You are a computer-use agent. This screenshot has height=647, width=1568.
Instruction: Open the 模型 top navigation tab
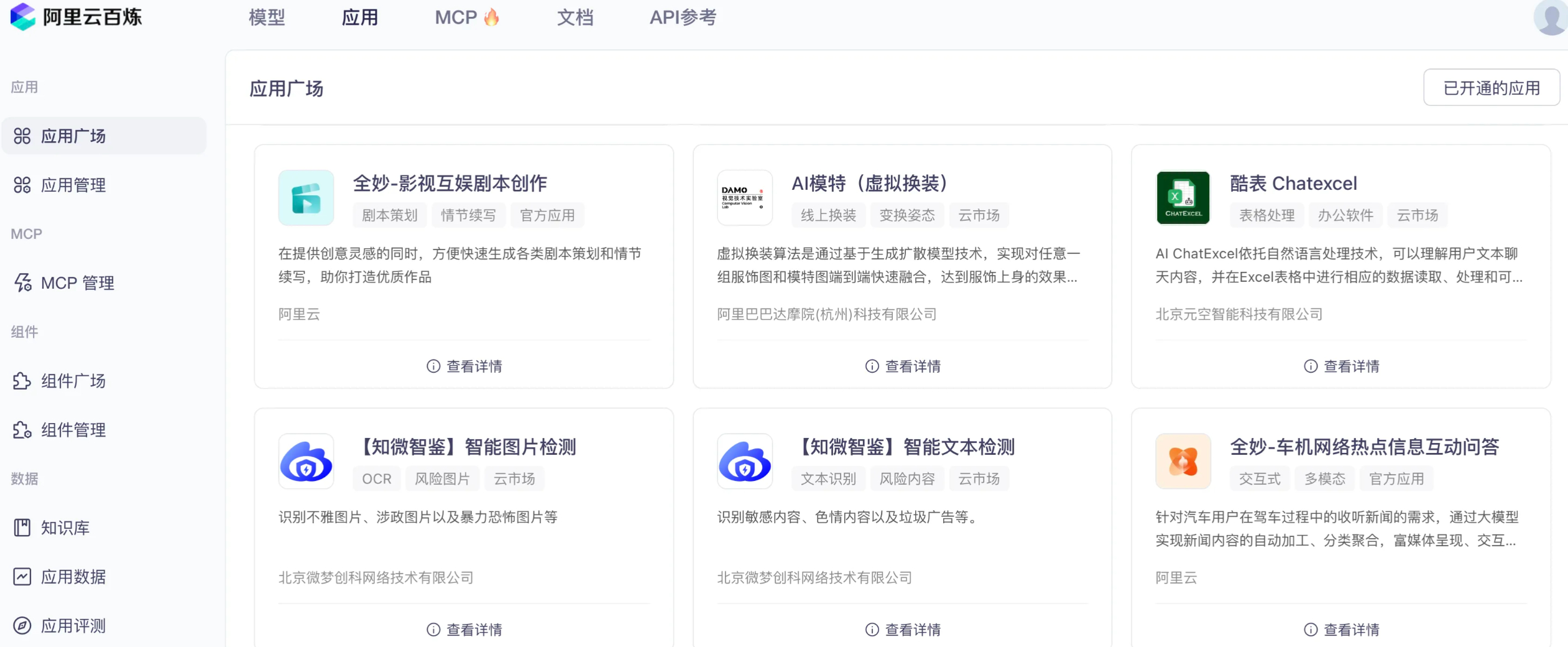point(267,17)
